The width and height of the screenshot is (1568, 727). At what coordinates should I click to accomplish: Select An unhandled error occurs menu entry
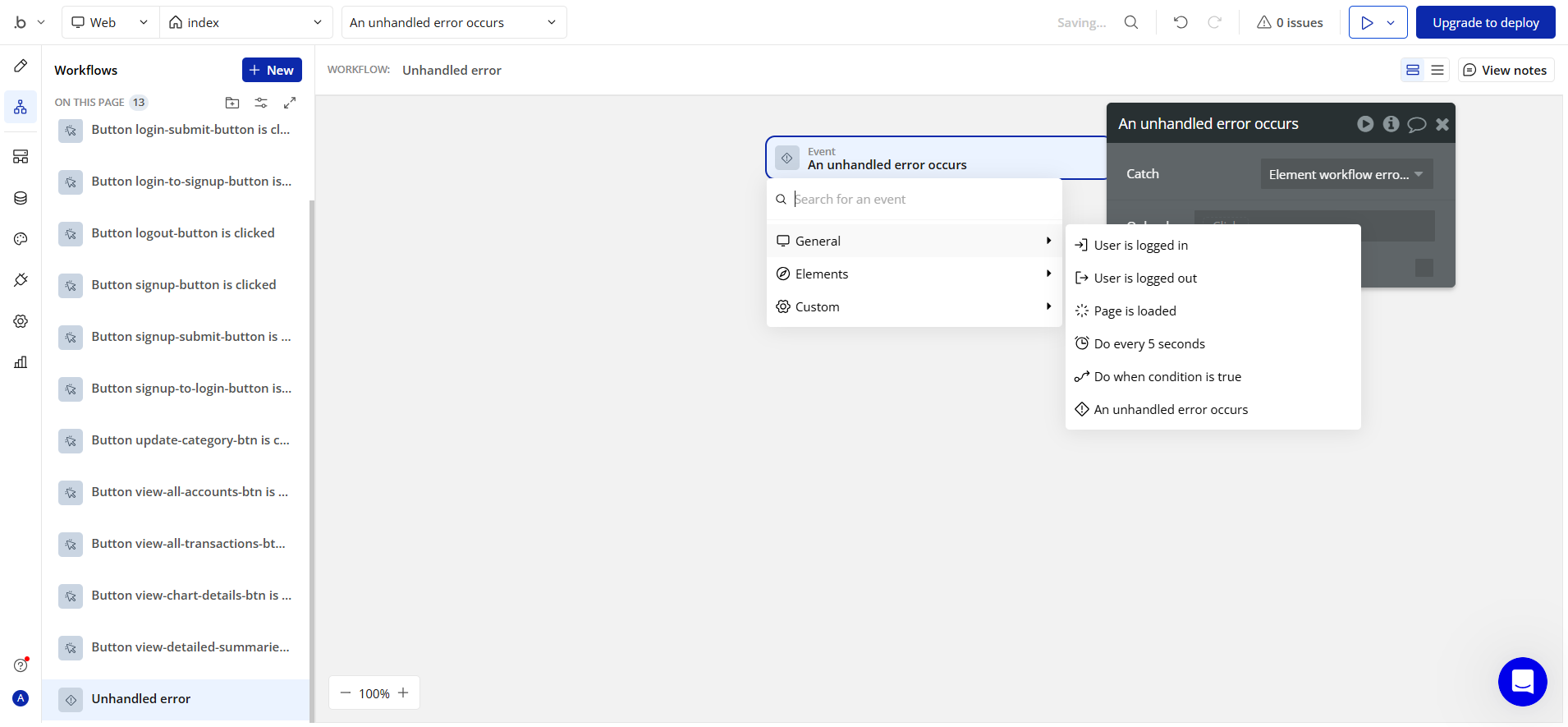pyautogui.click(x=1213, y=409)
